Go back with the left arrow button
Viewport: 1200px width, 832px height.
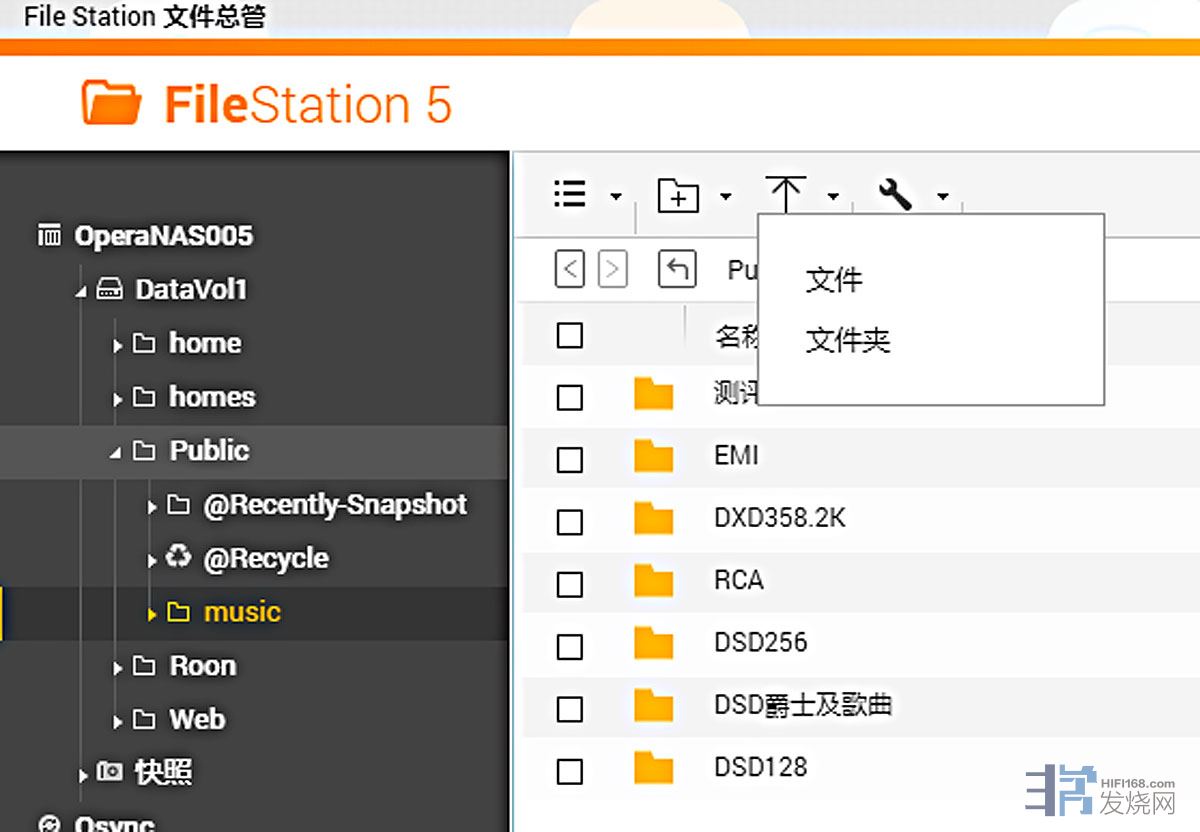[569, 270]
